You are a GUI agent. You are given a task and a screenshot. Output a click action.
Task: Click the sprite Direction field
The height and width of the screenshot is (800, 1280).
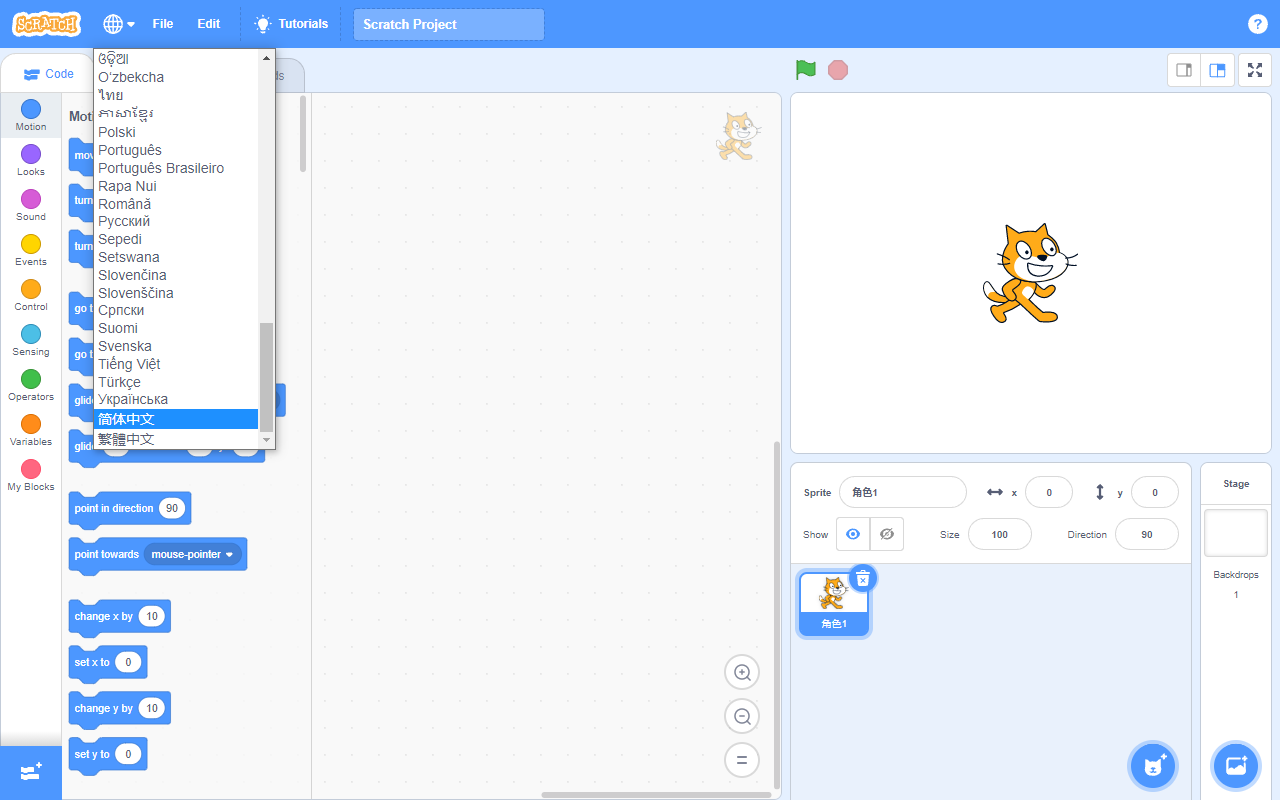[x=1147, y=534]
